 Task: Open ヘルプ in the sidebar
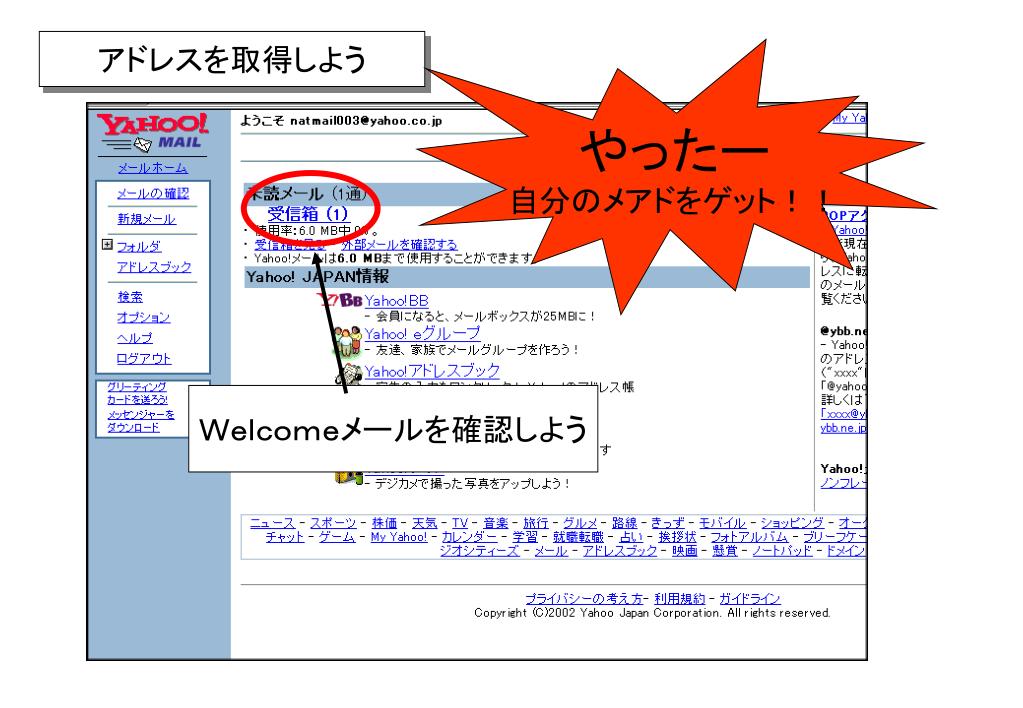(x=134, y=338)
